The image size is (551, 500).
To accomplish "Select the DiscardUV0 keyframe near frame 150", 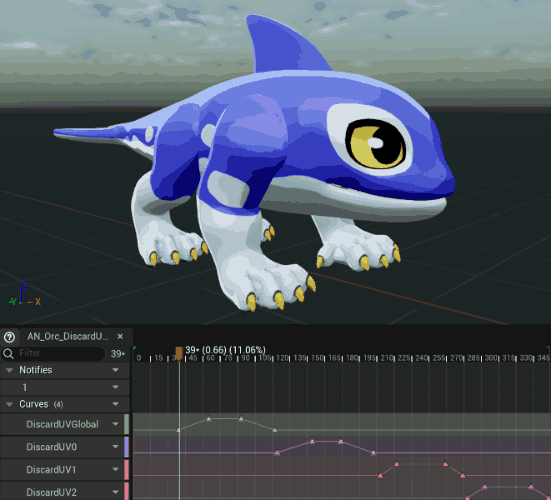I will [x=312, y=441].
